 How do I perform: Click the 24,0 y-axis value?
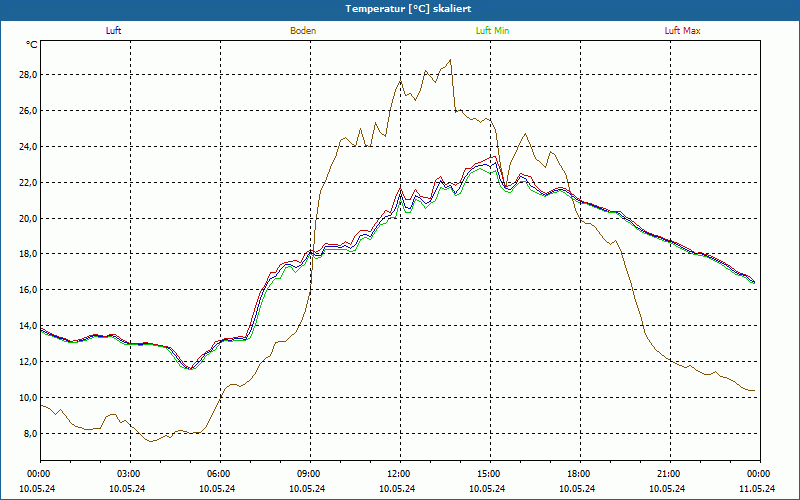(x=28, y=147)
